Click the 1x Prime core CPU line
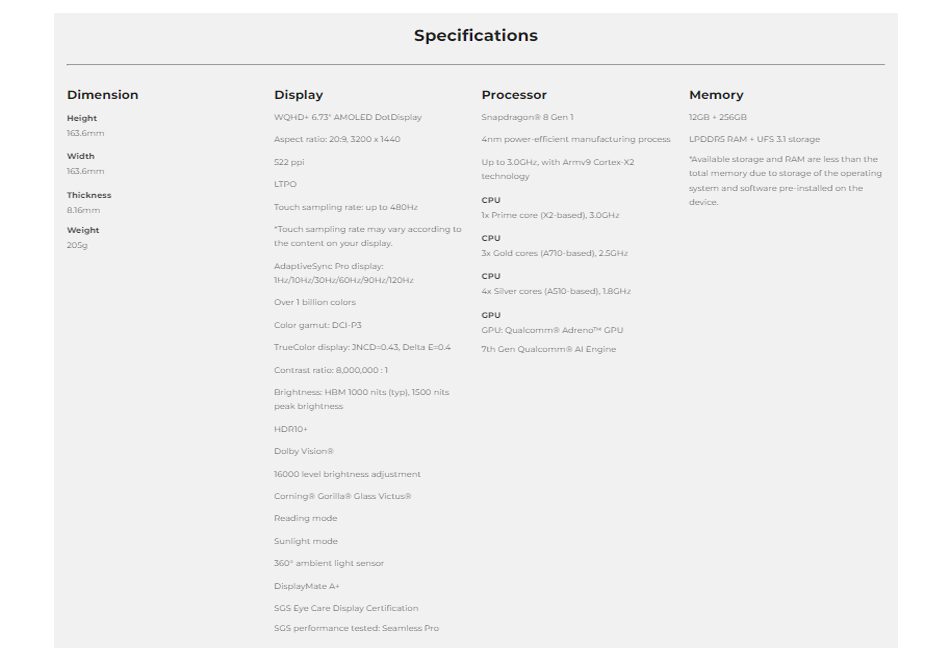950x648 pixels. 550,215
